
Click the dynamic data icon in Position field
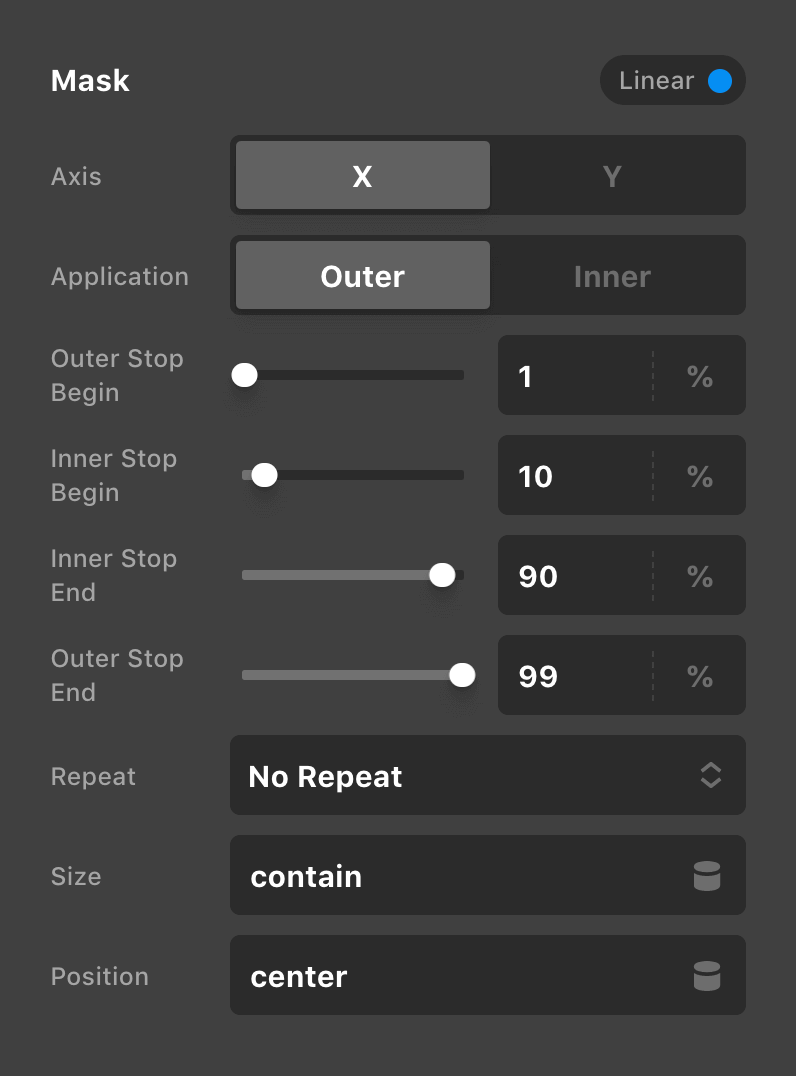[707, 976]
